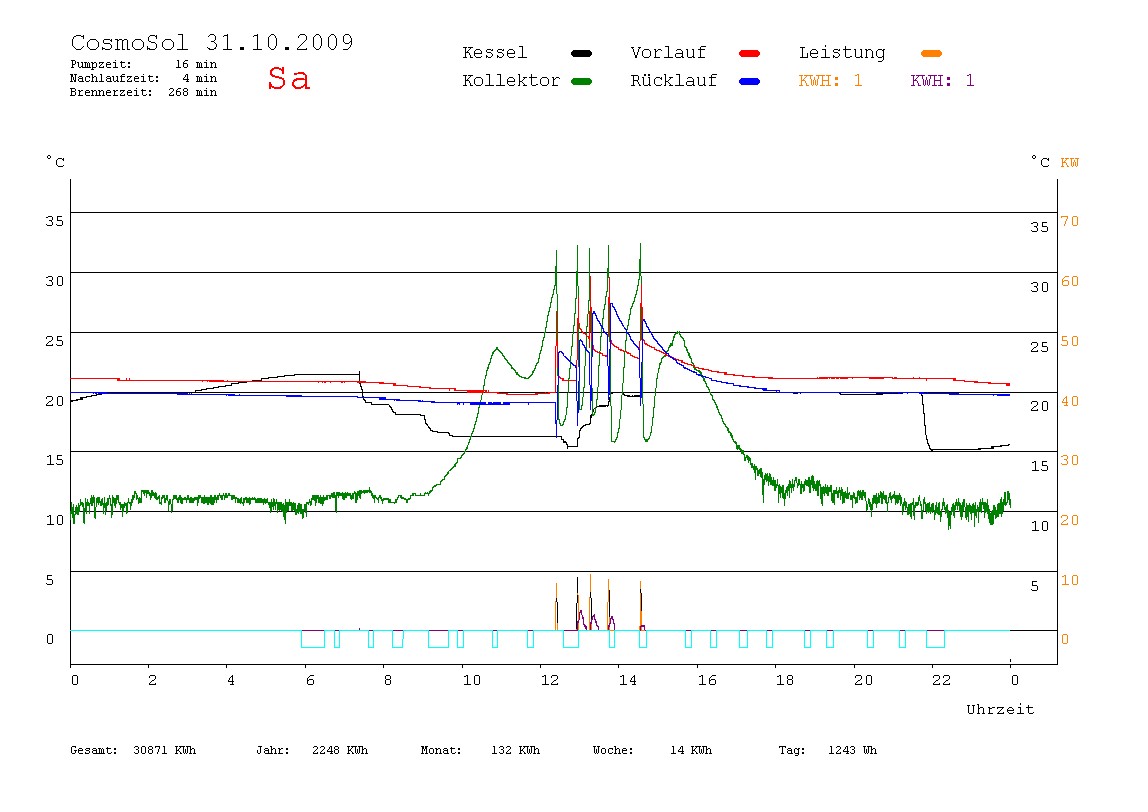Click the green Kollektor legend swatch
The image size is (1148, 812).
coord(581,81)
